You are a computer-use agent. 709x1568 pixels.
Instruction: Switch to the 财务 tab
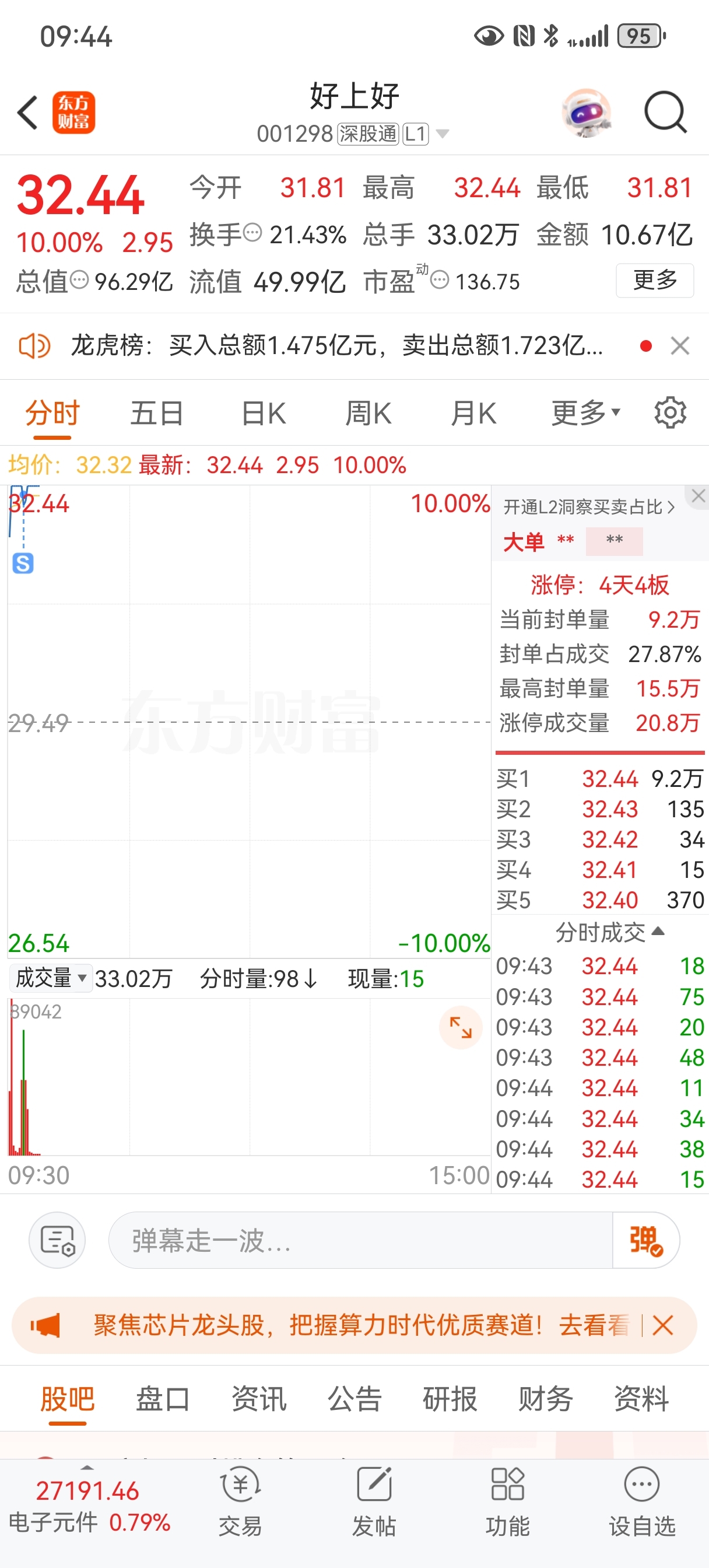pyautogui.click(x=545, y=1399)
